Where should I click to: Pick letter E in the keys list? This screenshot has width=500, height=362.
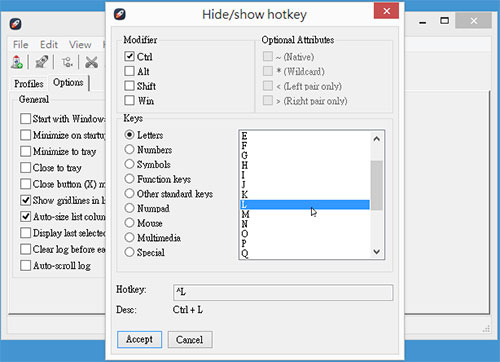(x=305, y=136)
